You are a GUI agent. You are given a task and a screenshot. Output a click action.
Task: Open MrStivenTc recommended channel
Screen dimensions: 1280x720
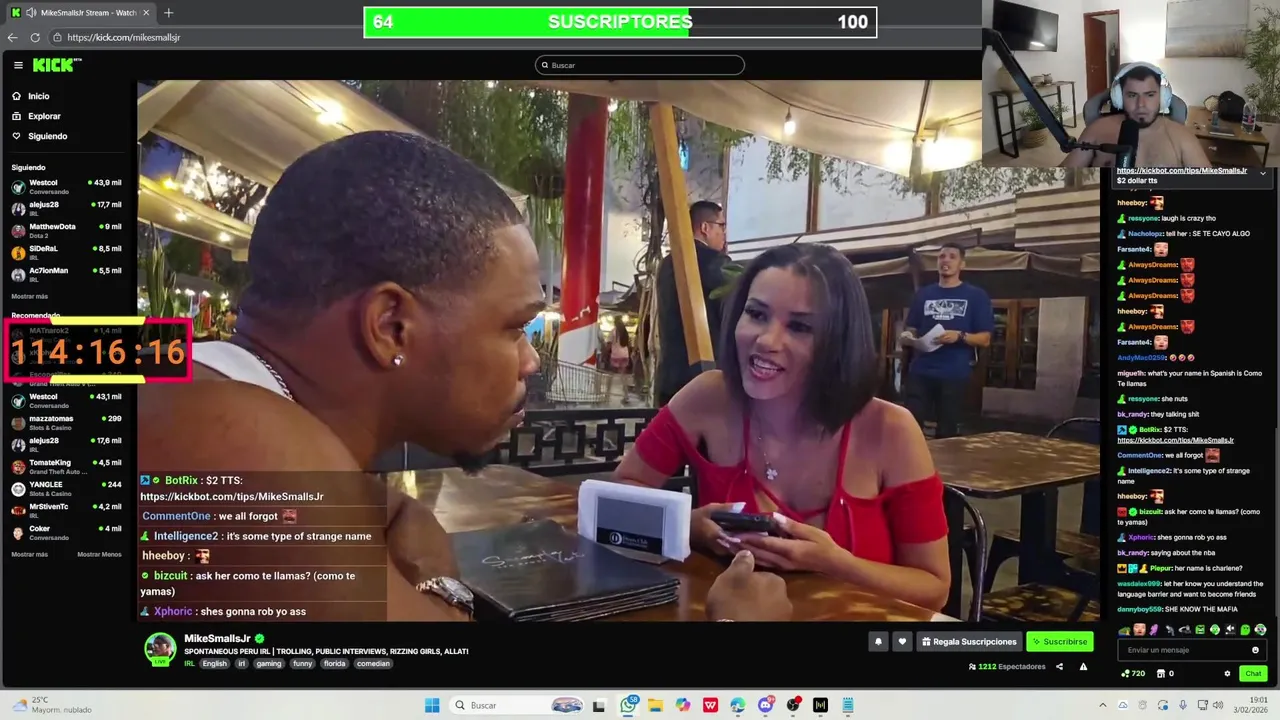point(66,510)
